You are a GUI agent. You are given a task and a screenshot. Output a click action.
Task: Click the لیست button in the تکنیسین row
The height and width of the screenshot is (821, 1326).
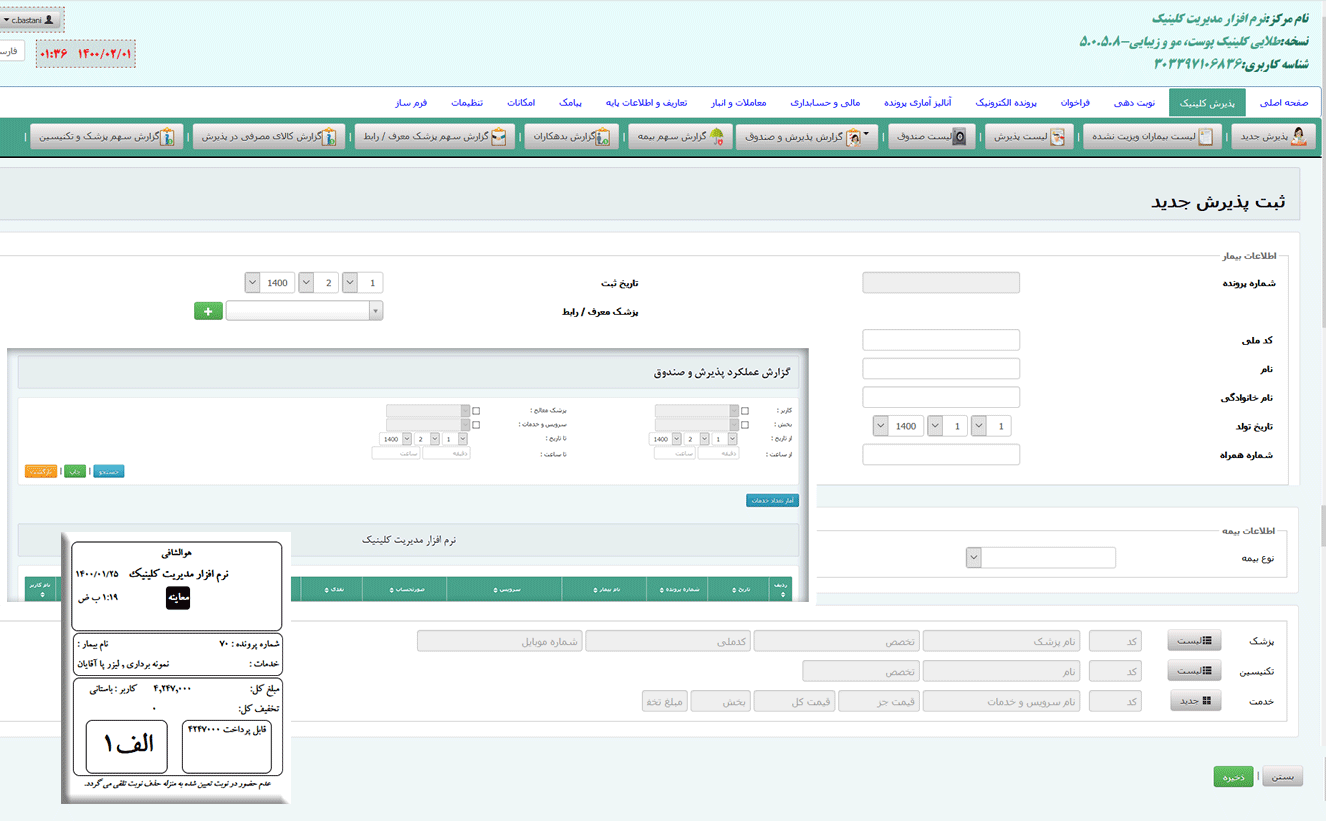point(1194,671)
